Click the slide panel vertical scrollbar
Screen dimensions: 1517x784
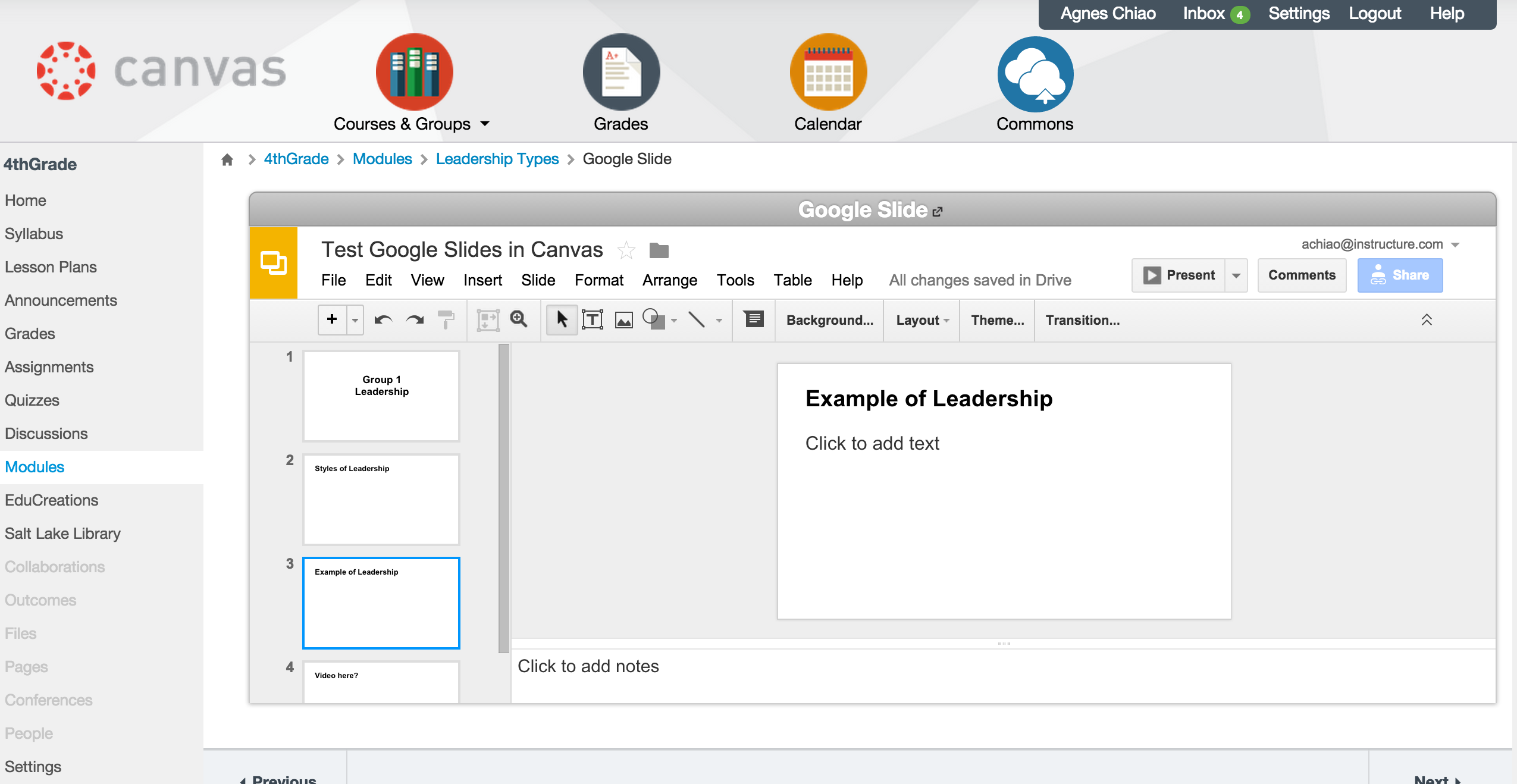(x=504, y=498)
